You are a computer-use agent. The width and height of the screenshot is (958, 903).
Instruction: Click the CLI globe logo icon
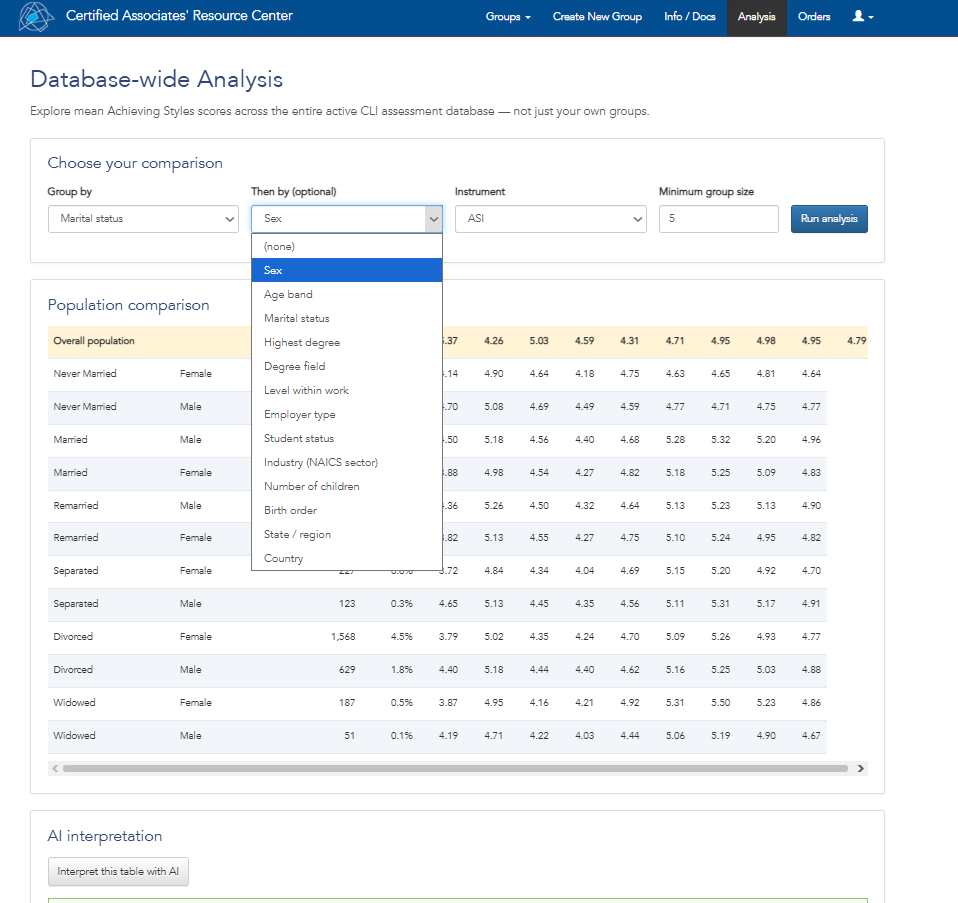(36, 16)
